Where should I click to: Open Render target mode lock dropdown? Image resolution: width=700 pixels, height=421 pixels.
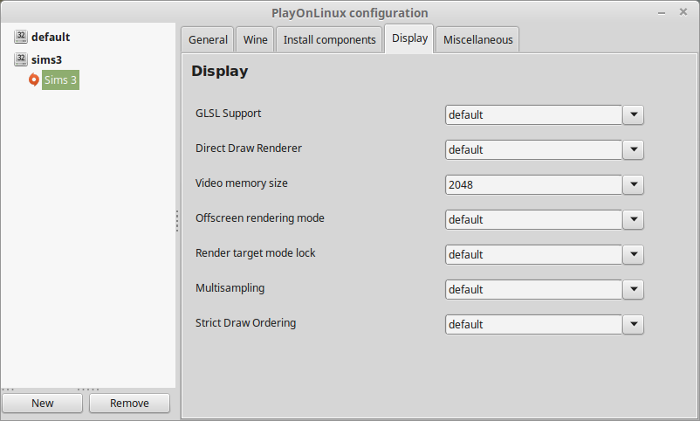(x=632, y=255)
